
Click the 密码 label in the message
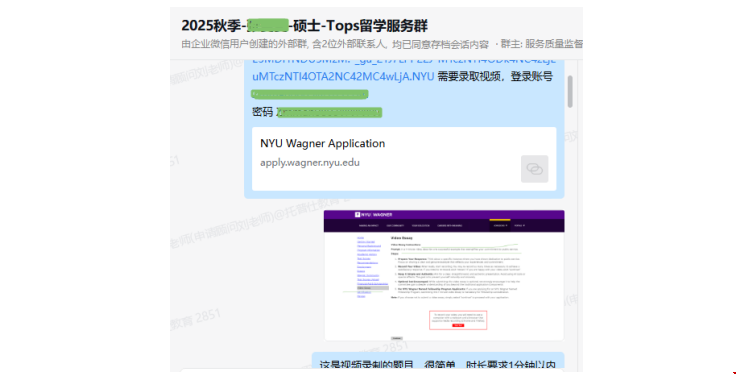pyautogui.click(x=262, y=112)
